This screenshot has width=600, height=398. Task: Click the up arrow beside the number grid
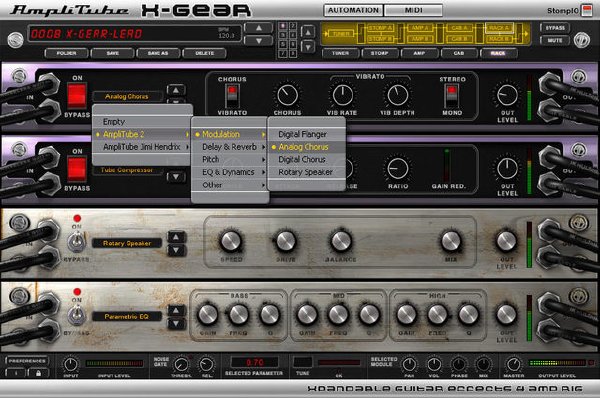[308, 32]
